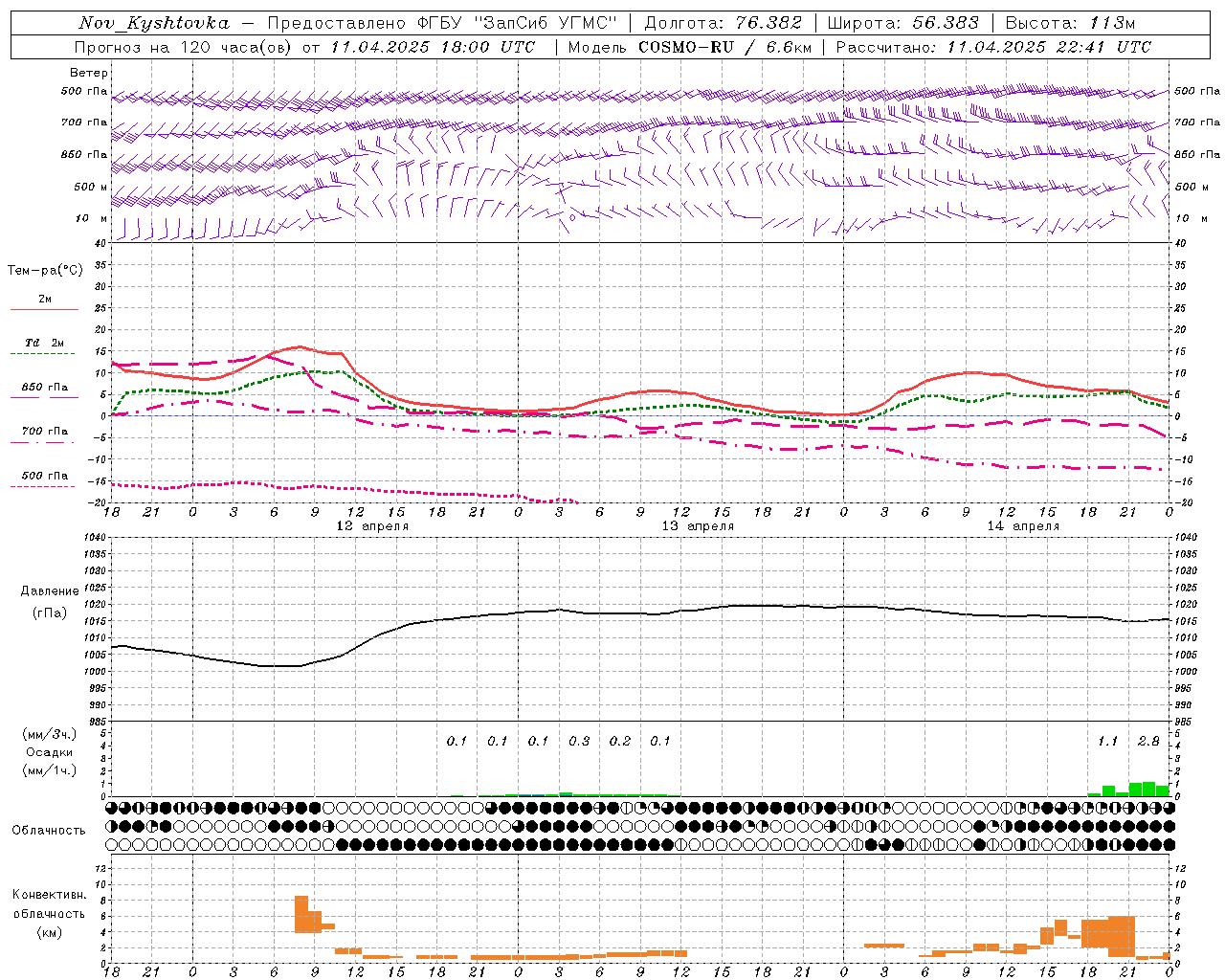Click the '1.1' precipitation amount value
Viewport: 1225px width, 980px height.
(1107, 741)
